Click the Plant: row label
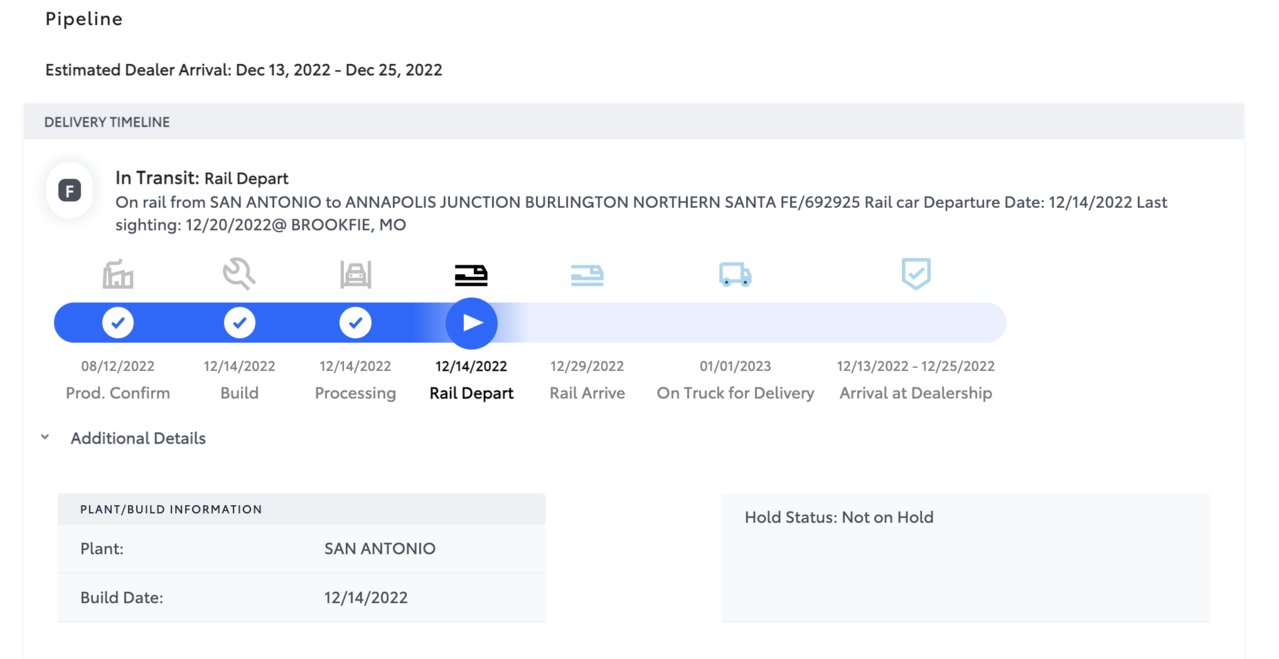Screen dimensions: 1279x659 (x=102, y=548)
